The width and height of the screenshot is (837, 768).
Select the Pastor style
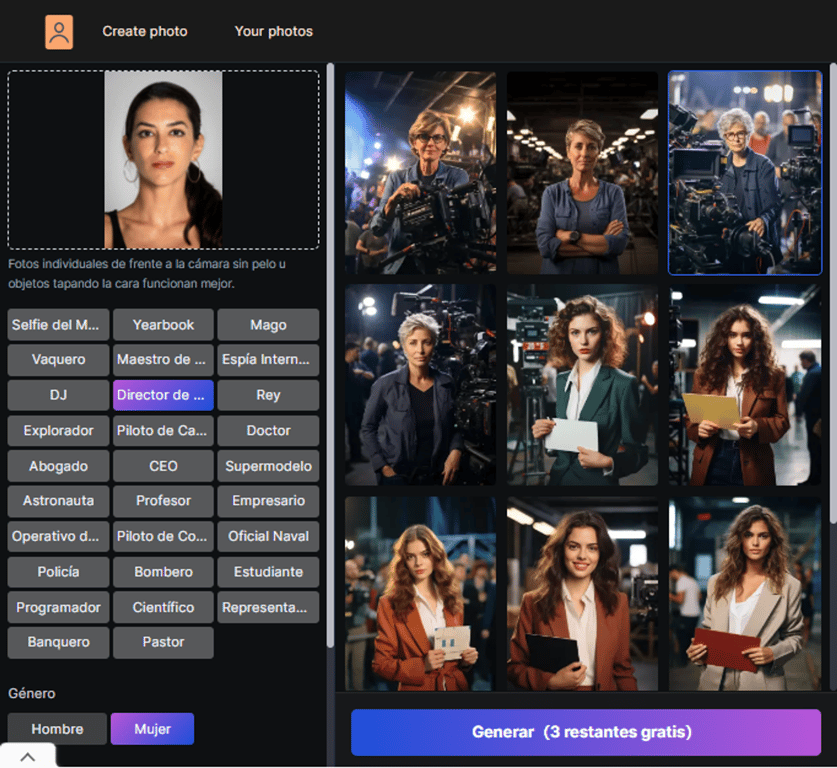(163, 642)
